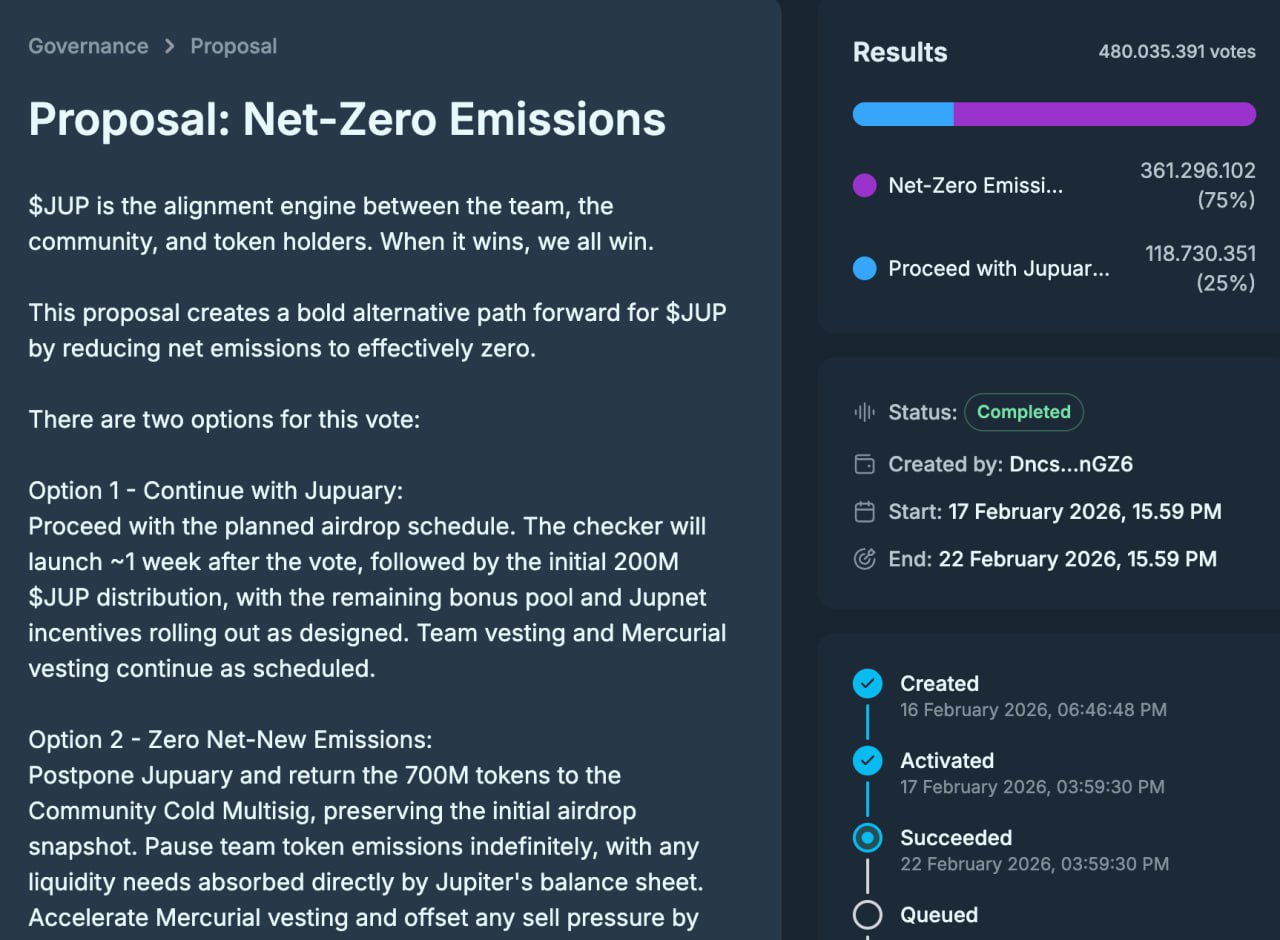Viewport: 1280px width, 940px height.
Task: Select the truncated Net-Zero Emissi... result label
Action: 975,186
